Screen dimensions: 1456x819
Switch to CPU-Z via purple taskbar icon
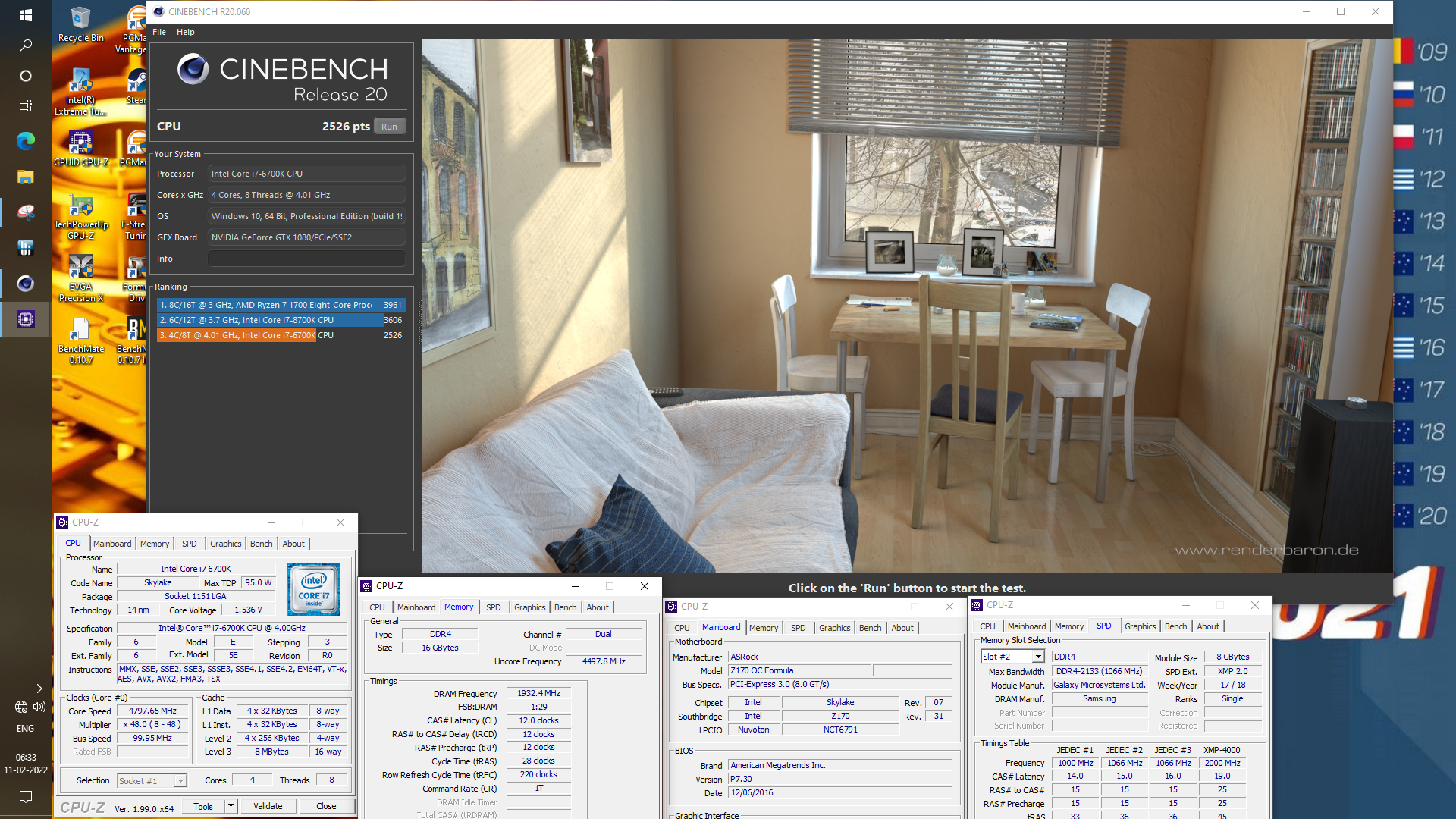(25, 319)
